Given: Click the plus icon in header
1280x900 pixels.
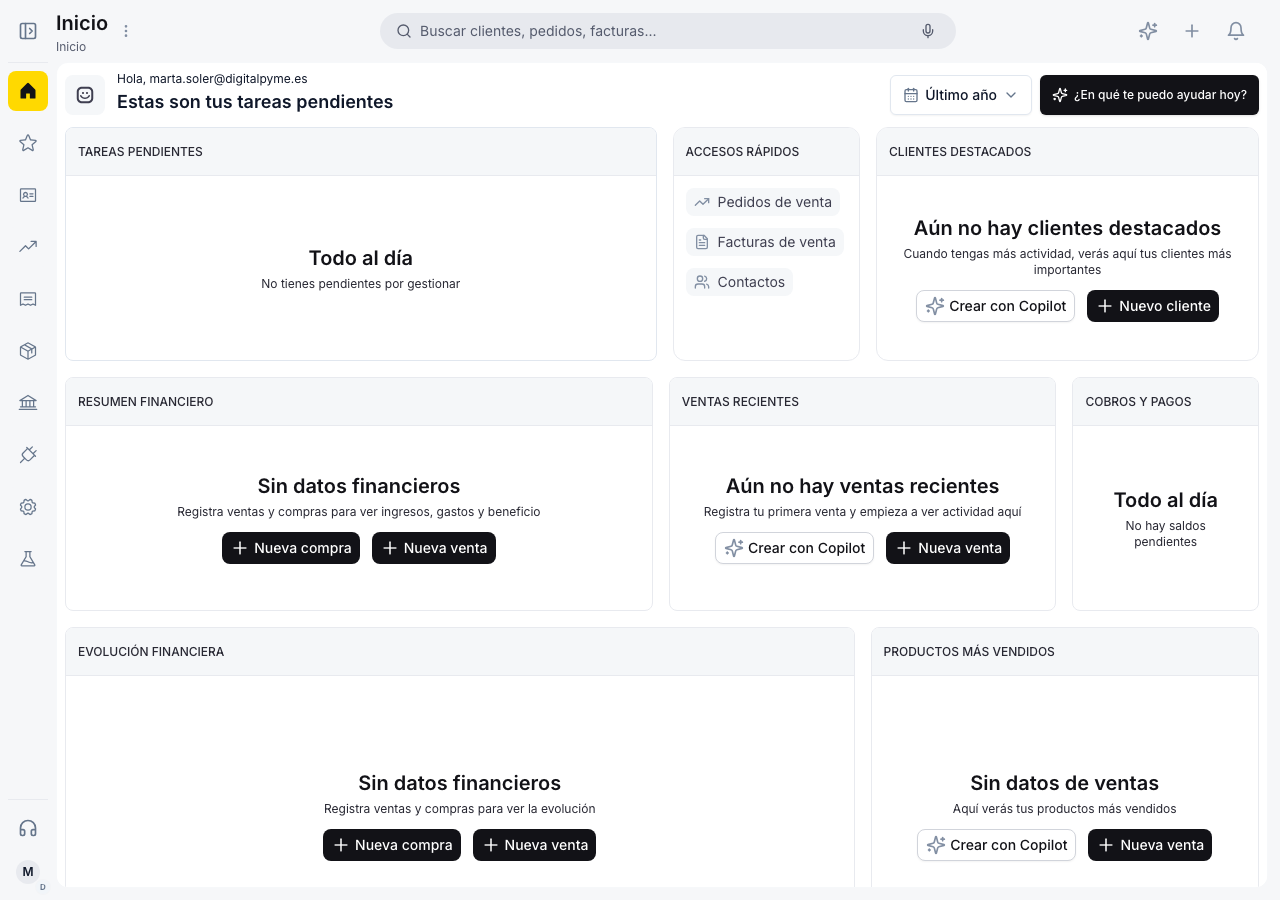Looking at the screenshot, I should click(1192, 31).
